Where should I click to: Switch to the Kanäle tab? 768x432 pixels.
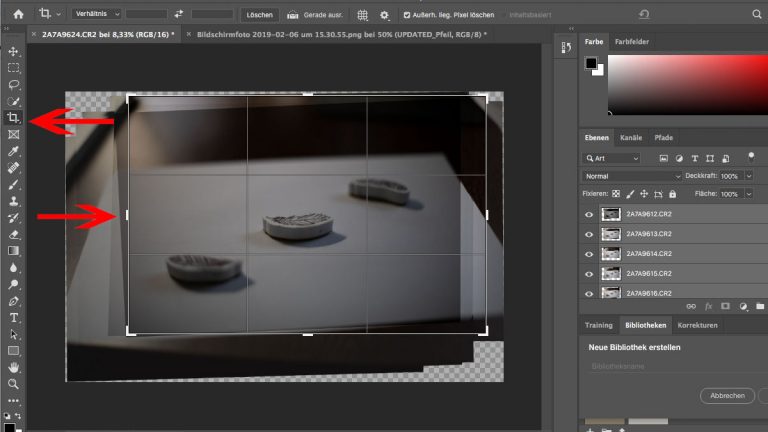click(x=631, y=137)
